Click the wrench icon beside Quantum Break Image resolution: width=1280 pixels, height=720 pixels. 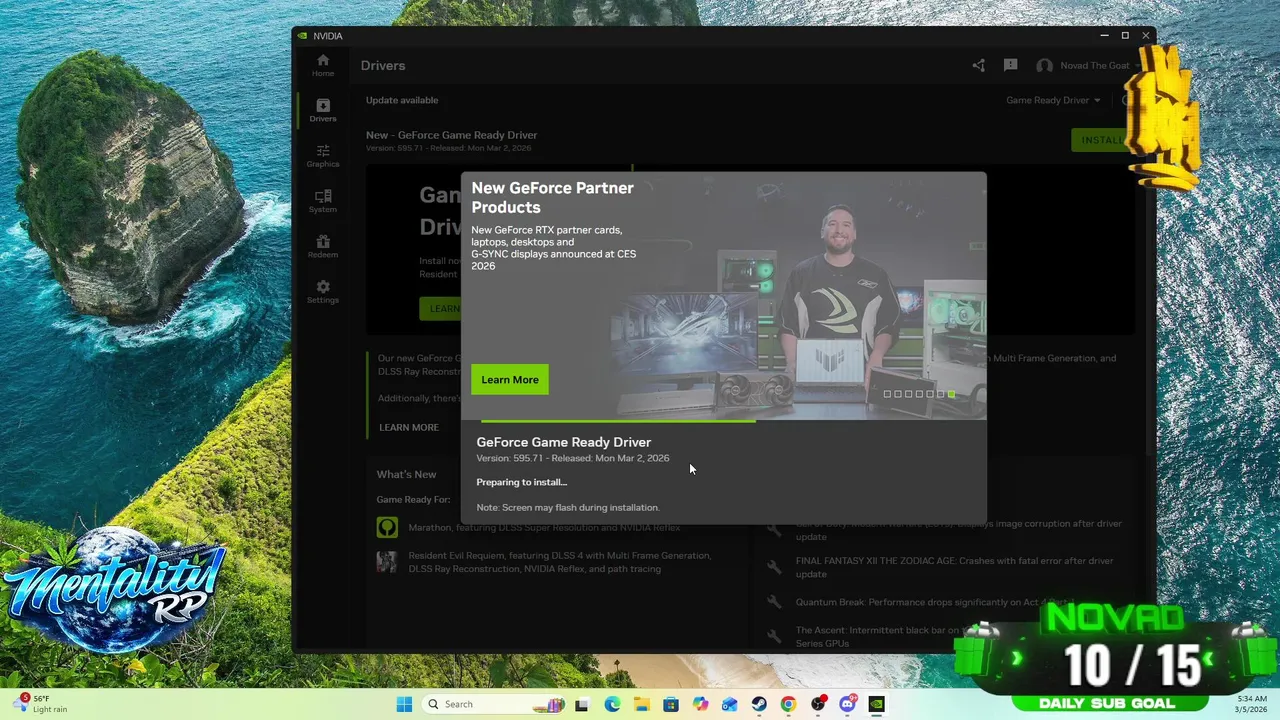773,602
